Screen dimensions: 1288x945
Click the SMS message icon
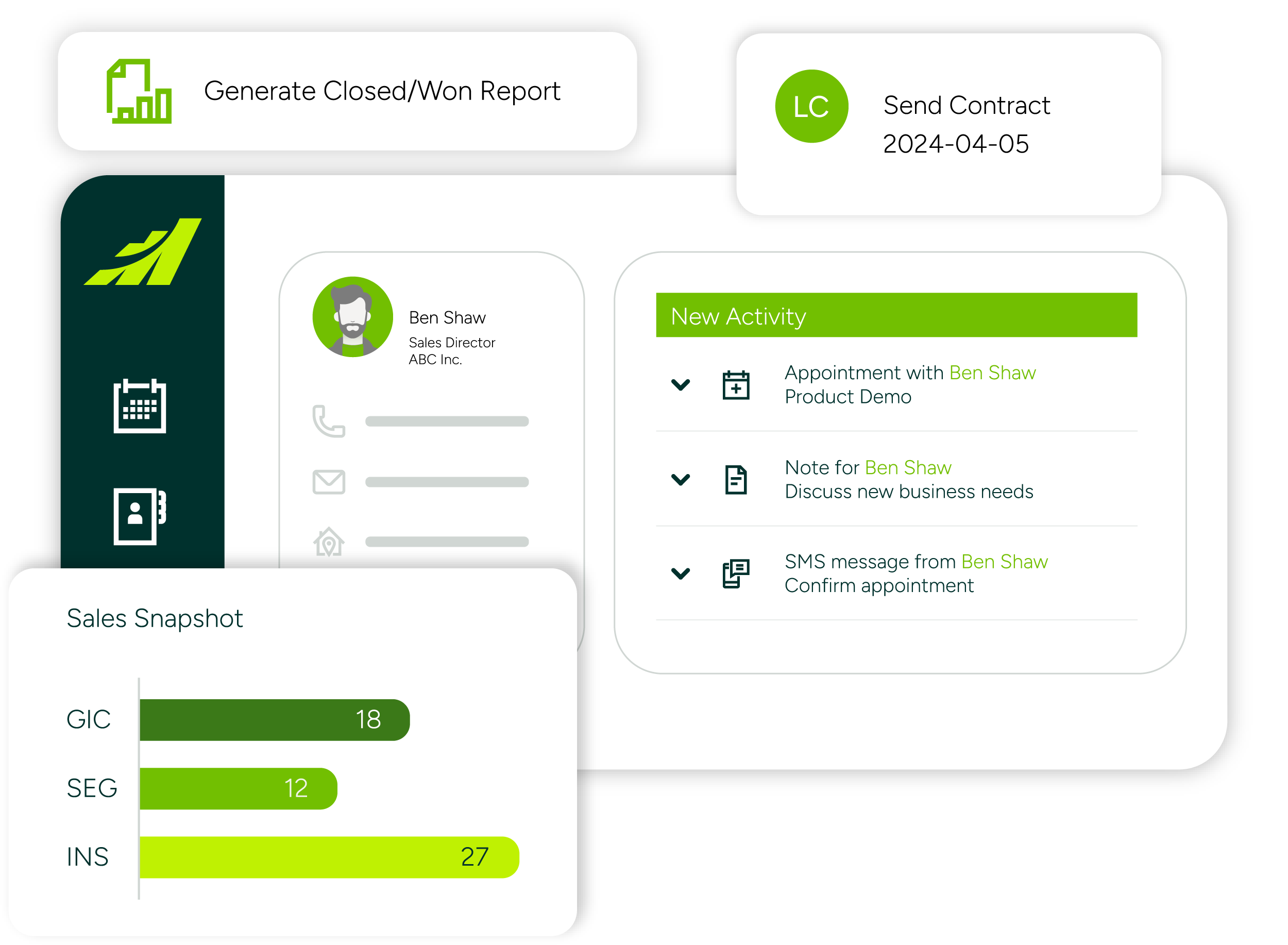coord(736,573)
